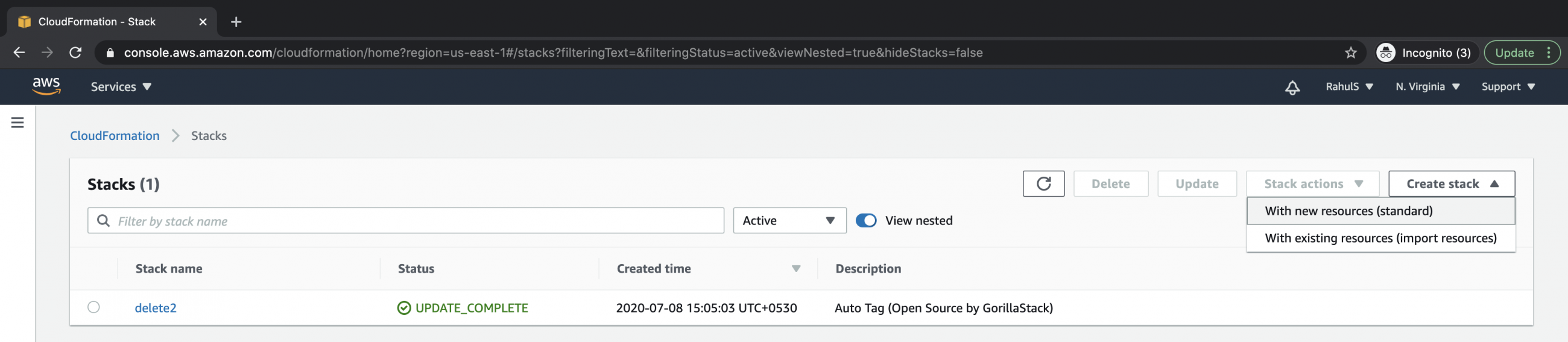Expand the Services dropdown
This screenshot has height=342, width=1568.
tap(121, 87)
